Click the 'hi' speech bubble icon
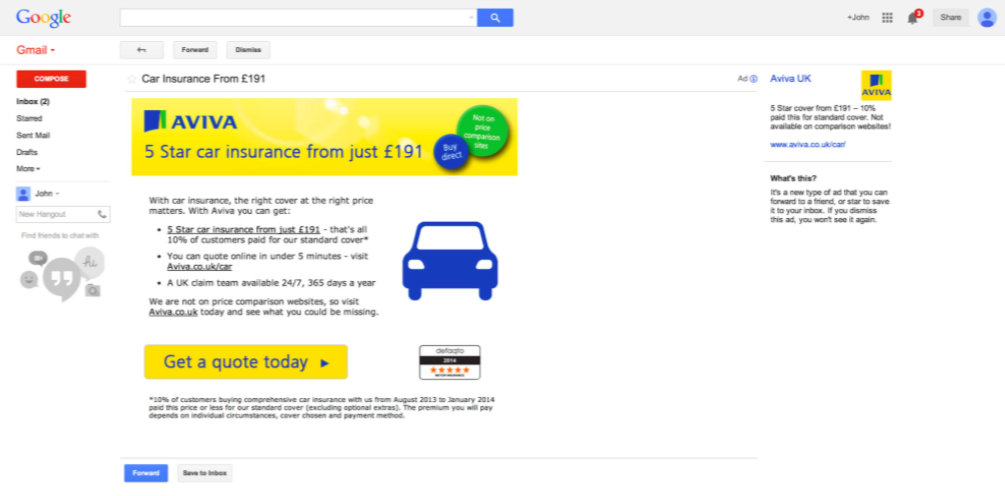Screen dimensions: 1005x496 90,262
